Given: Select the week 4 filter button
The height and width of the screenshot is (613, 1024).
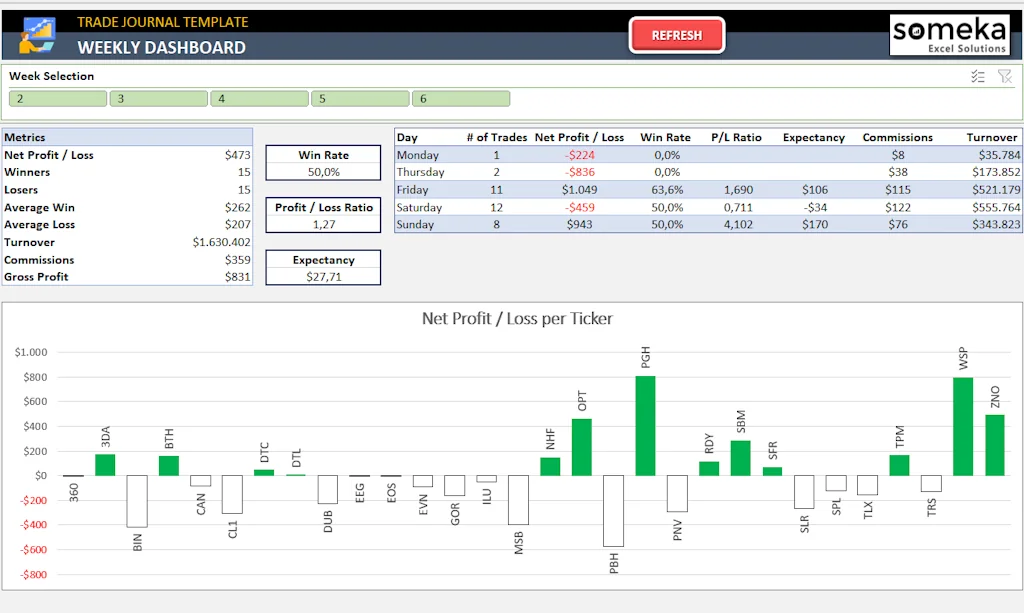Looking at the screenshot, I should pyautogui.click(x=259, y=98).
